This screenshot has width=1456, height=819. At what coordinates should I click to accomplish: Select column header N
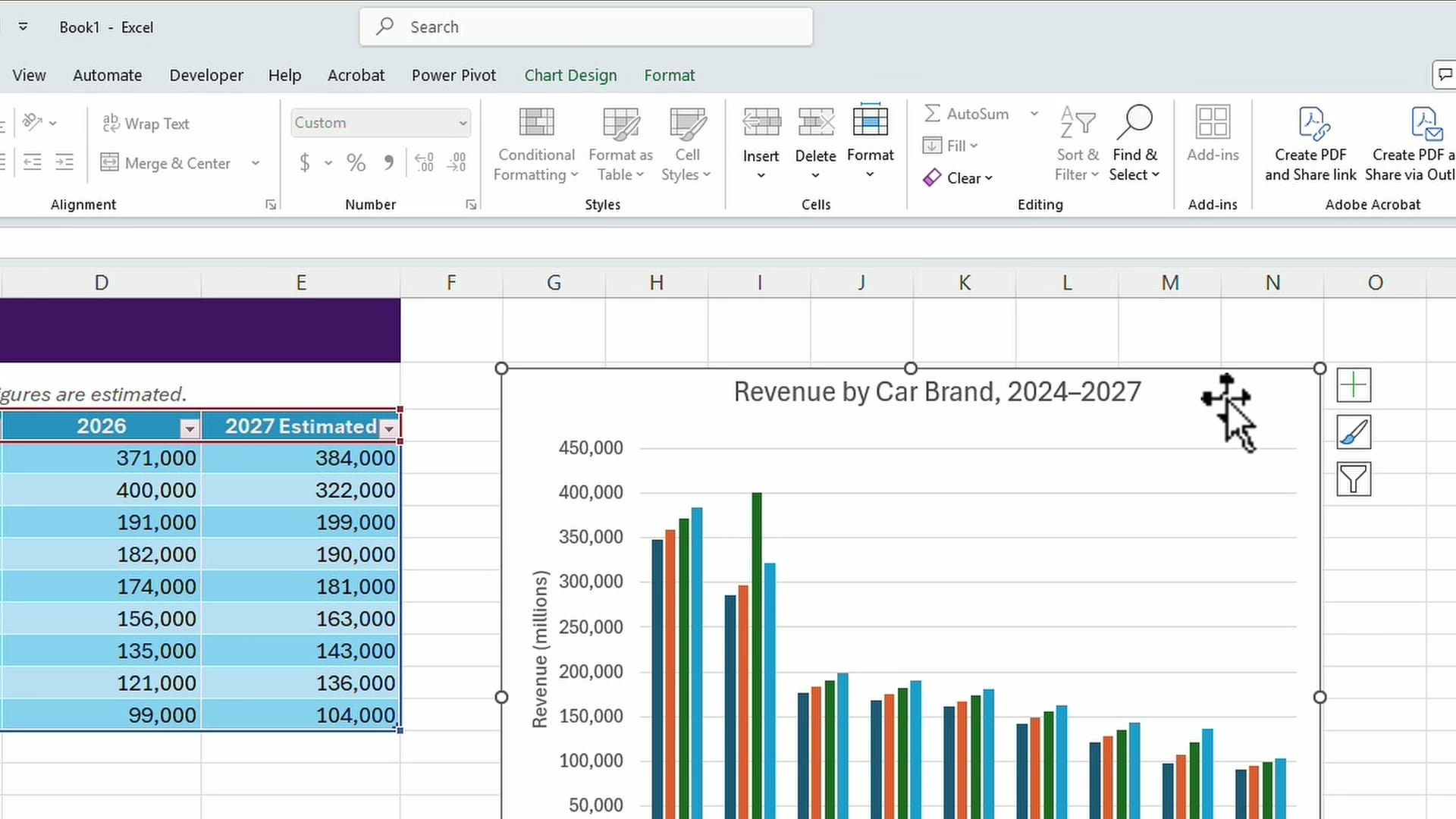(x=1272, y=283)
